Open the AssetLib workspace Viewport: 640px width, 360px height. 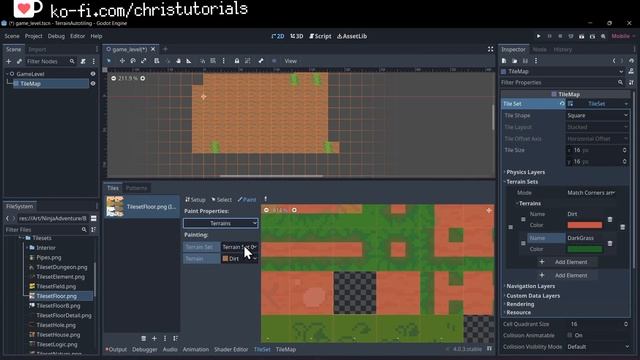pos(352,36)
